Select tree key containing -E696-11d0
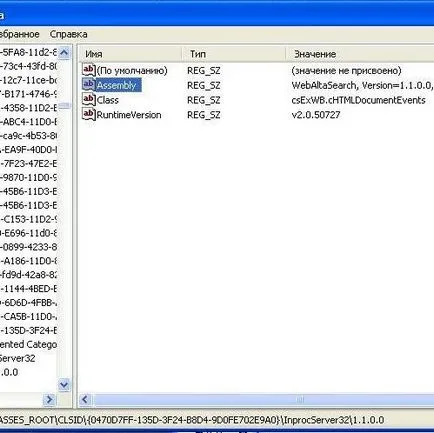The width and height of the screenshot is (434, 433). pos(28,233)
